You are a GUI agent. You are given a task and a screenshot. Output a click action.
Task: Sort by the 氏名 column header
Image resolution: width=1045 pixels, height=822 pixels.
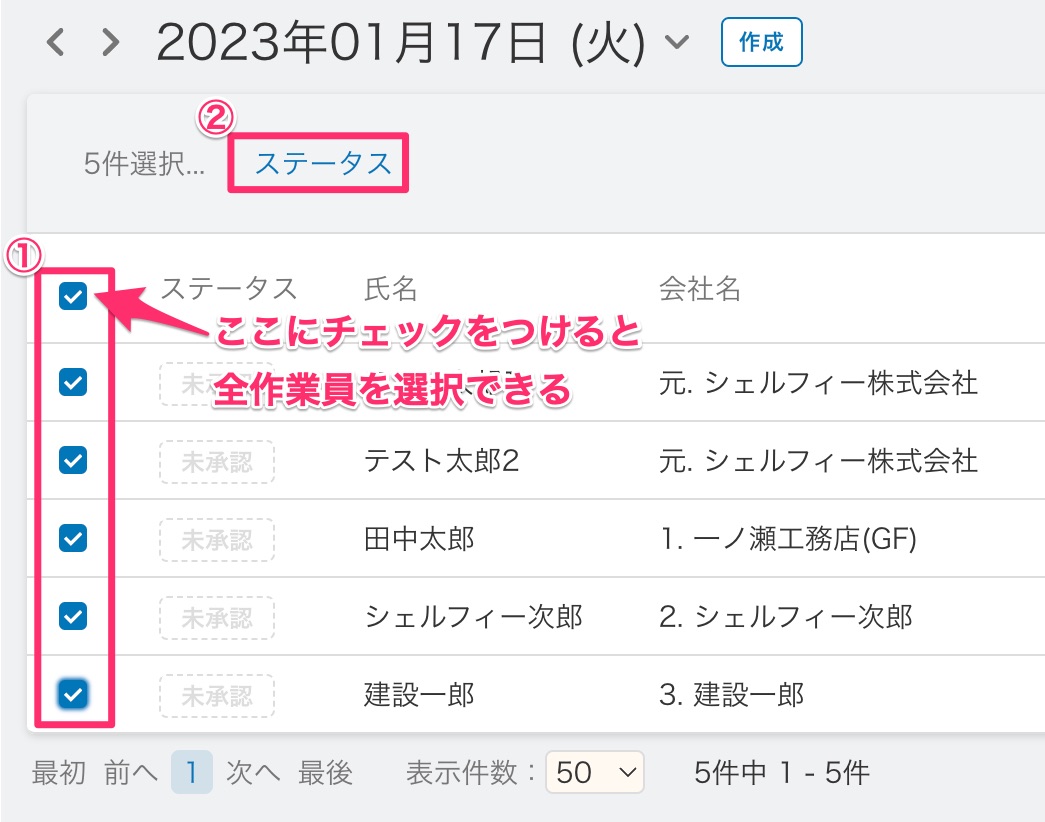click(391, 289)
